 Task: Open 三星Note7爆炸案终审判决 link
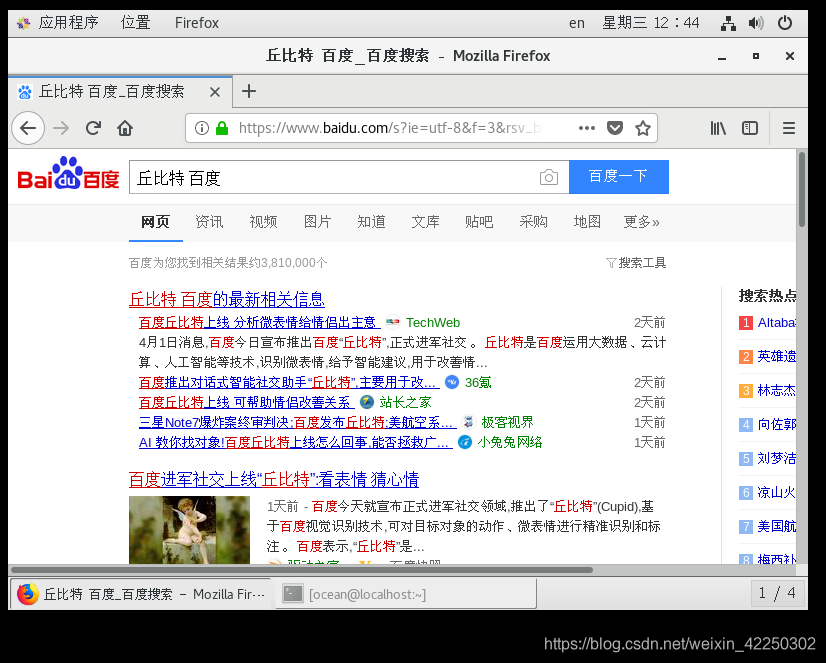(x=297, y=422)
